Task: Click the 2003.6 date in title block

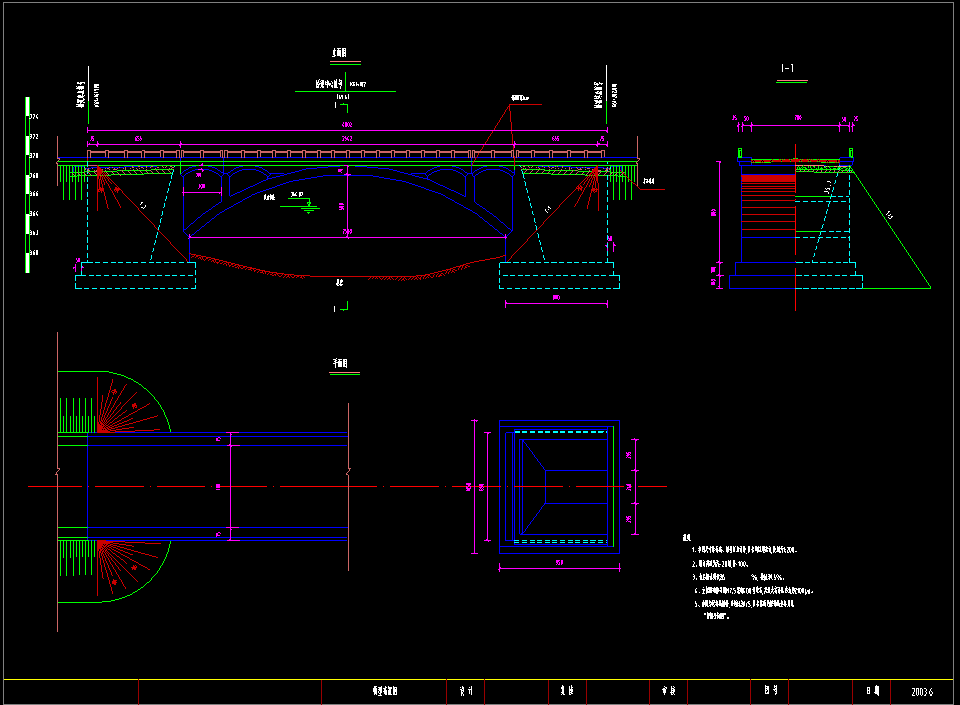Action: [x=924, y=691]
